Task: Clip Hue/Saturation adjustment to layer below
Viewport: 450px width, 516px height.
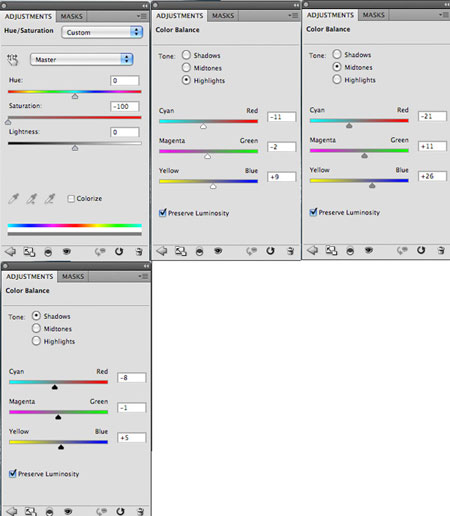Action: tap(48, 252)
